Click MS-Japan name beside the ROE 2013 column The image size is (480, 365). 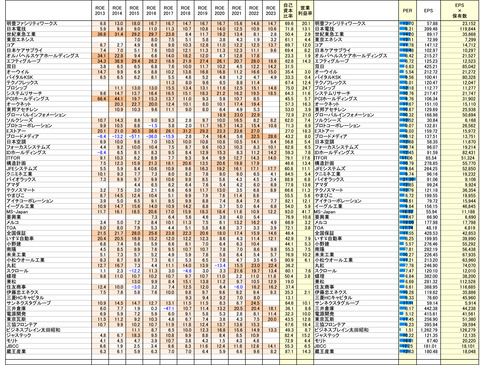coord(17,212)
